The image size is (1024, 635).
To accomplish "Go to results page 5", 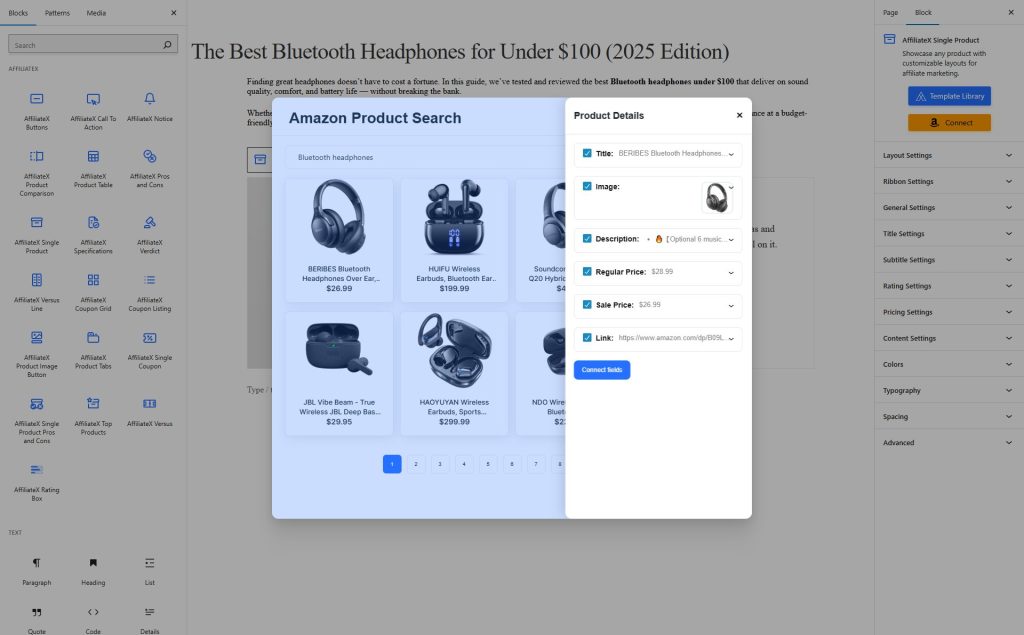I will 488,464.
